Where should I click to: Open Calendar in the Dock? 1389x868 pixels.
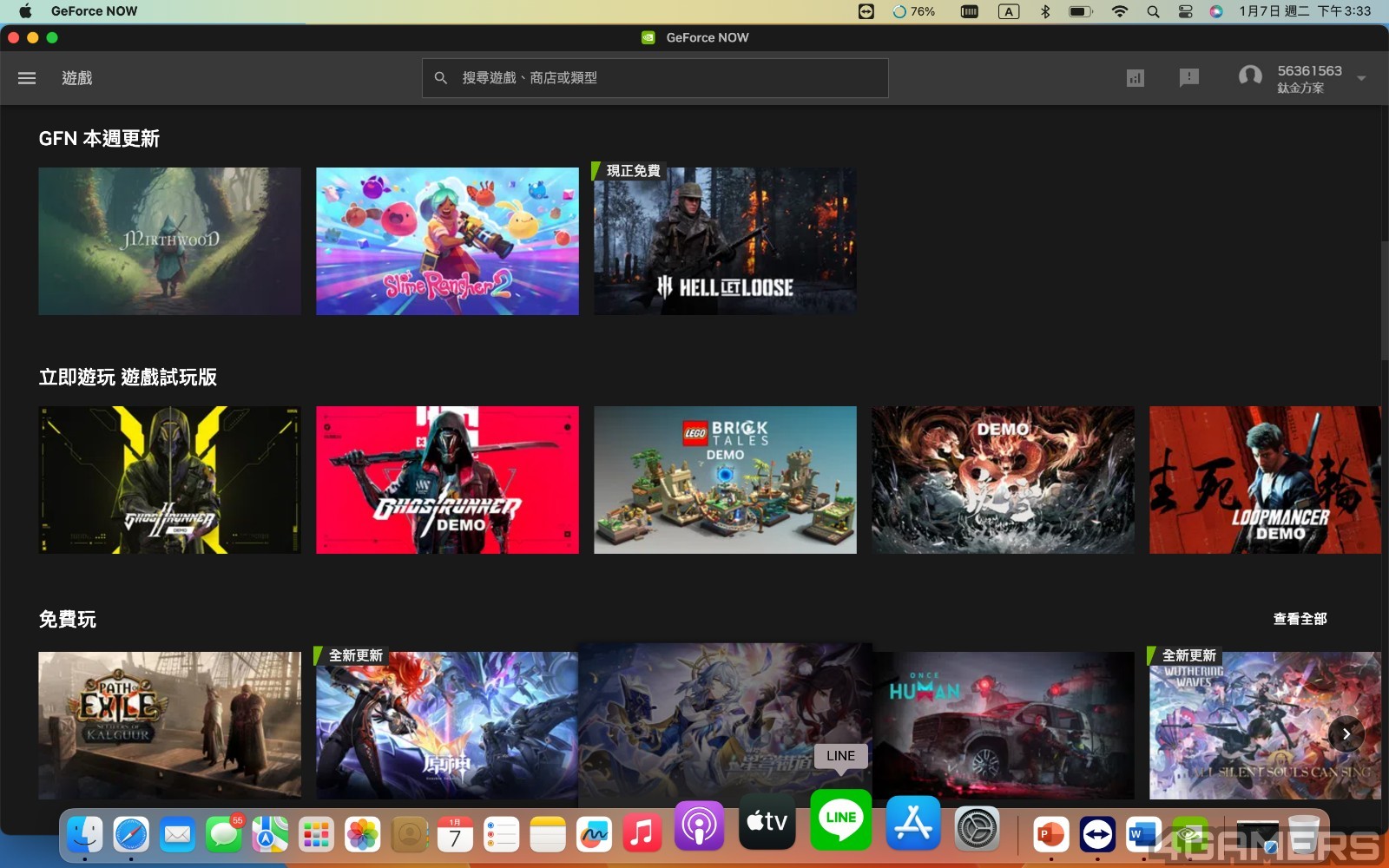click(455, 834)
